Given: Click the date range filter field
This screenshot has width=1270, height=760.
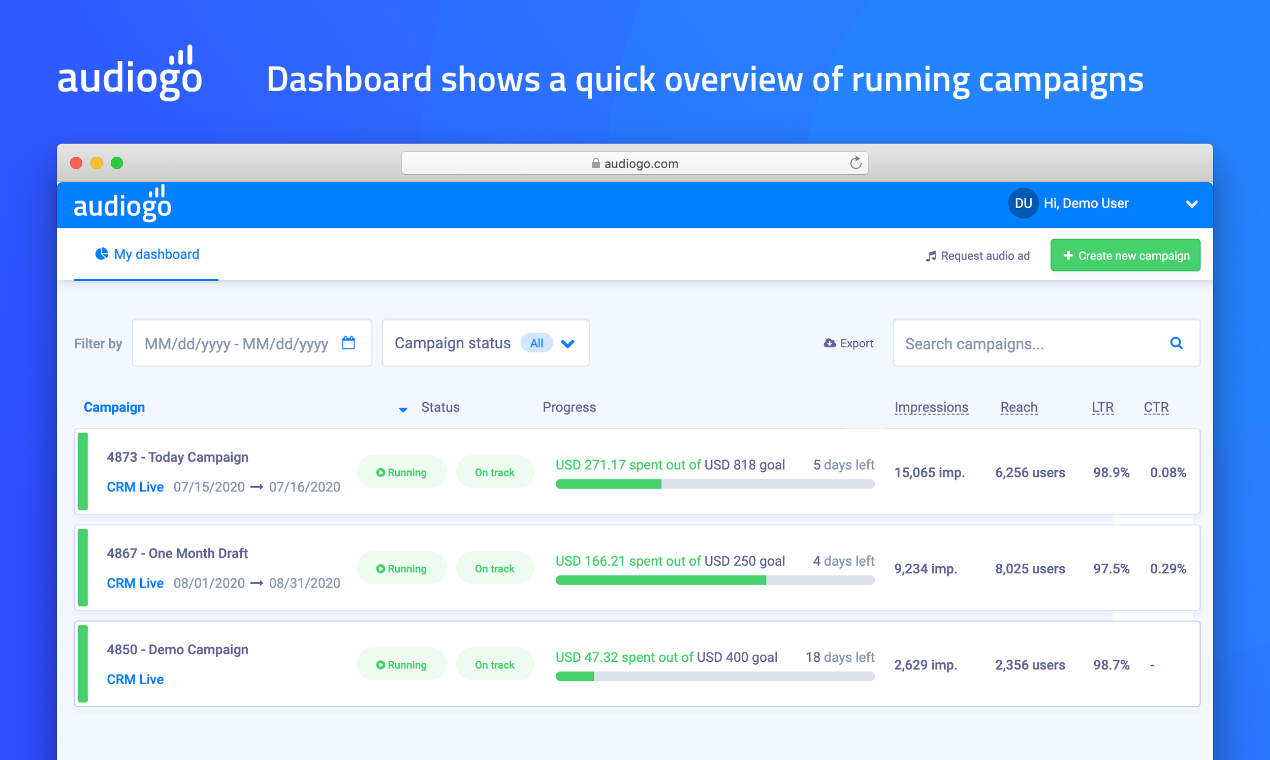Looking at the screenshot, I should pyautogui.click(x=252, y=343).
